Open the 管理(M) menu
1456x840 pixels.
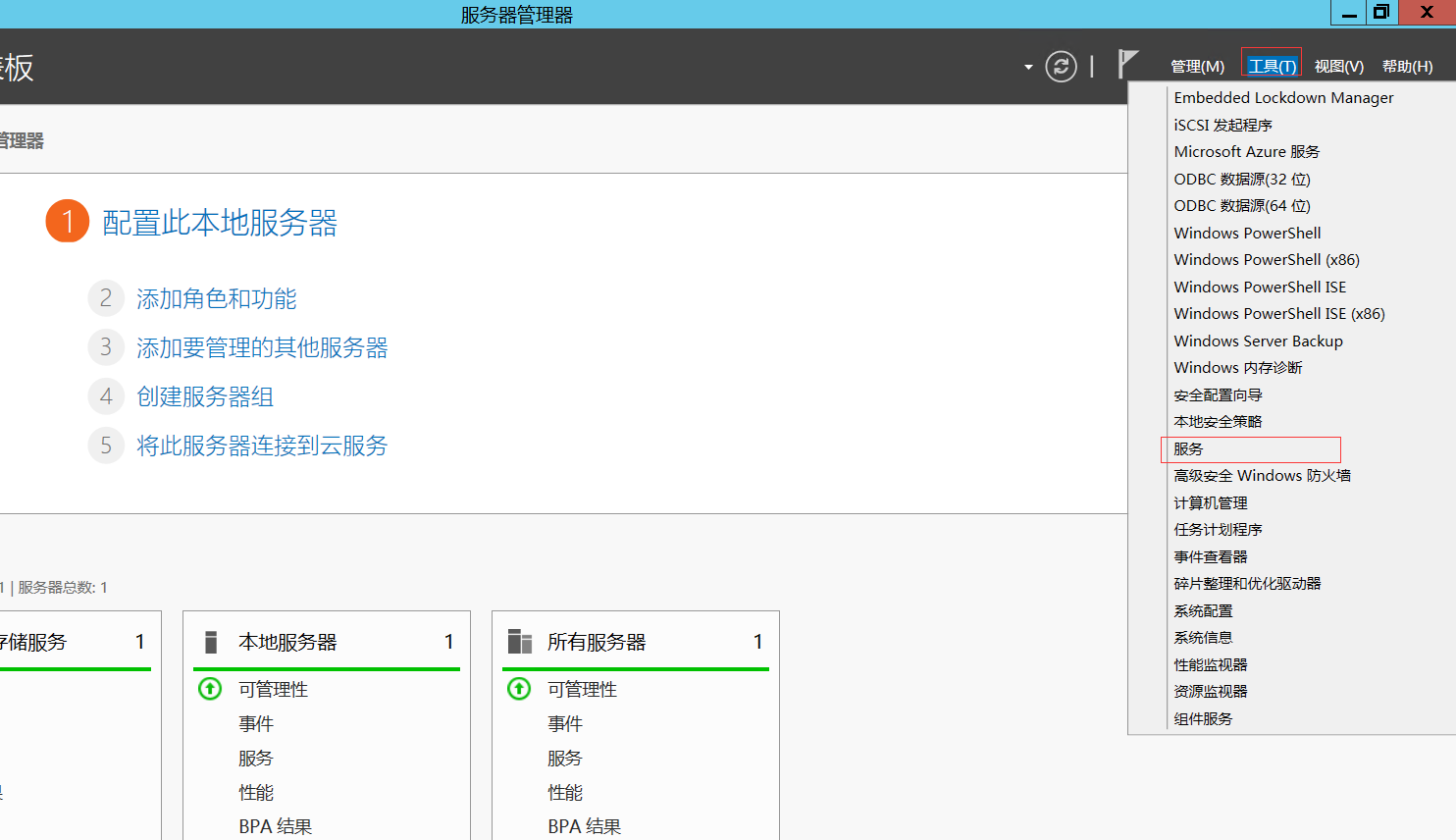(1197, 67)
